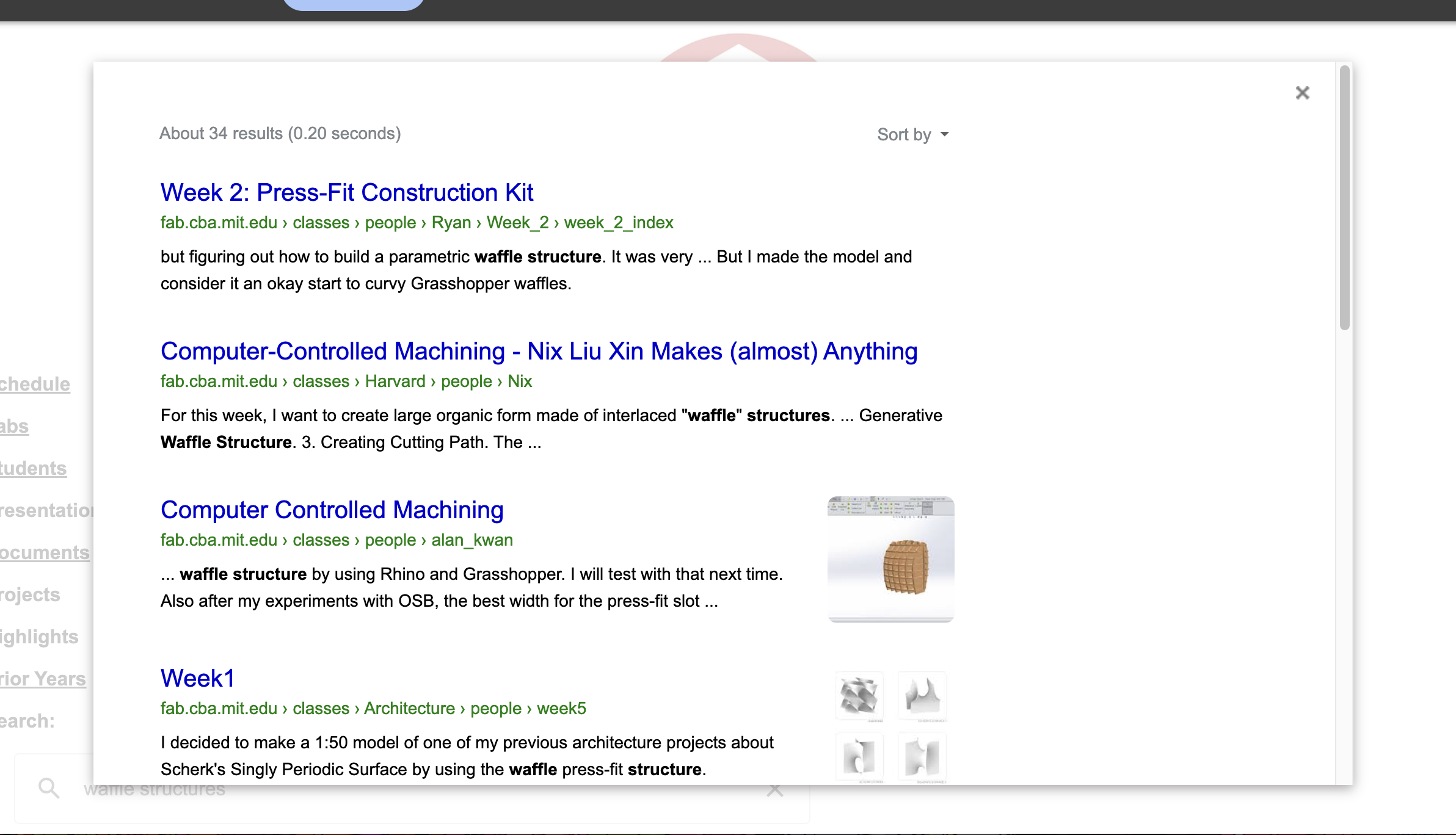Open the Week1 search result

click(197, 678)
